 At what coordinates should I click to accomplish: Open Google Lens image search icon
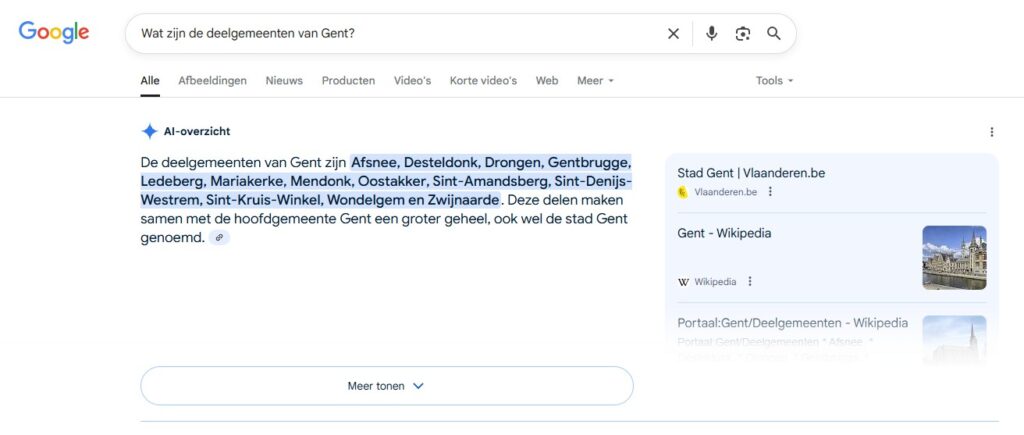click(x=743, y=34)
